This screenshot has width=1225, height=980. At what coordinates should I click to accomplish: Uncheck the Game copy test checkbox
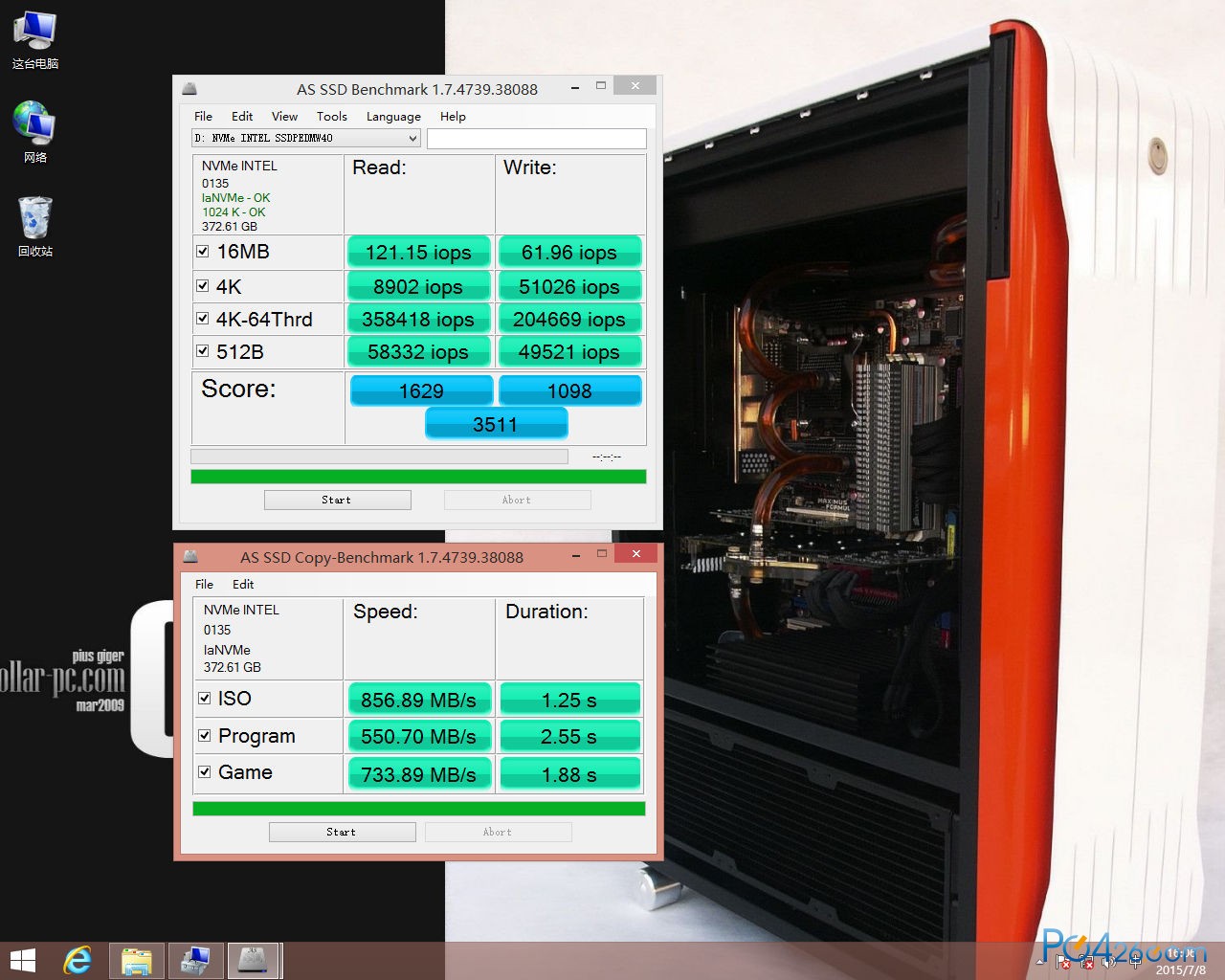pos(204,771)
